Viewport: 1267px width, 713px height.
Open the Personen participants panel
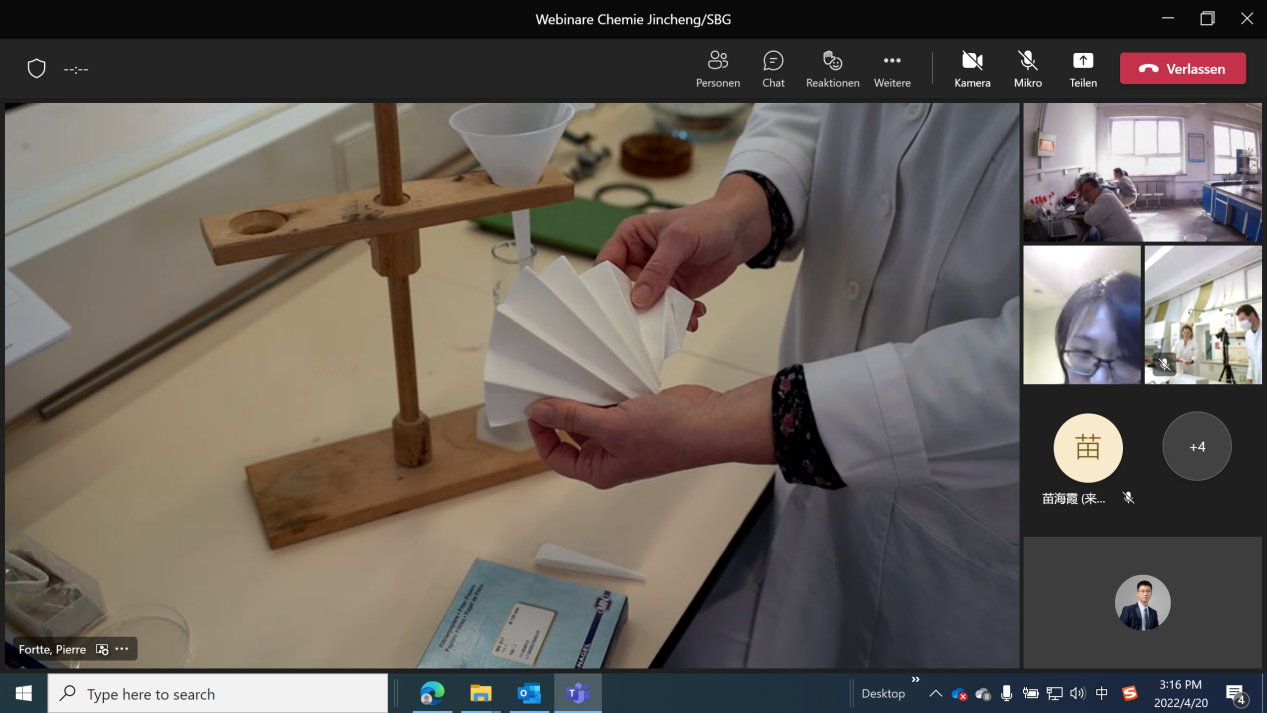click(717, 69)
